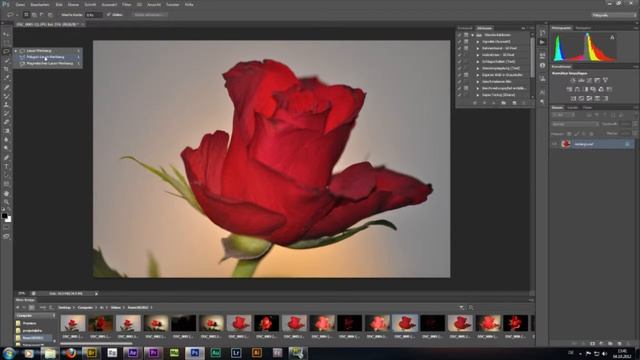Screen dimensions: 640x360
Task: Add a Levels adjustment in Korrekturen panel
Action: pyautogui.click(x=581, y=80)
